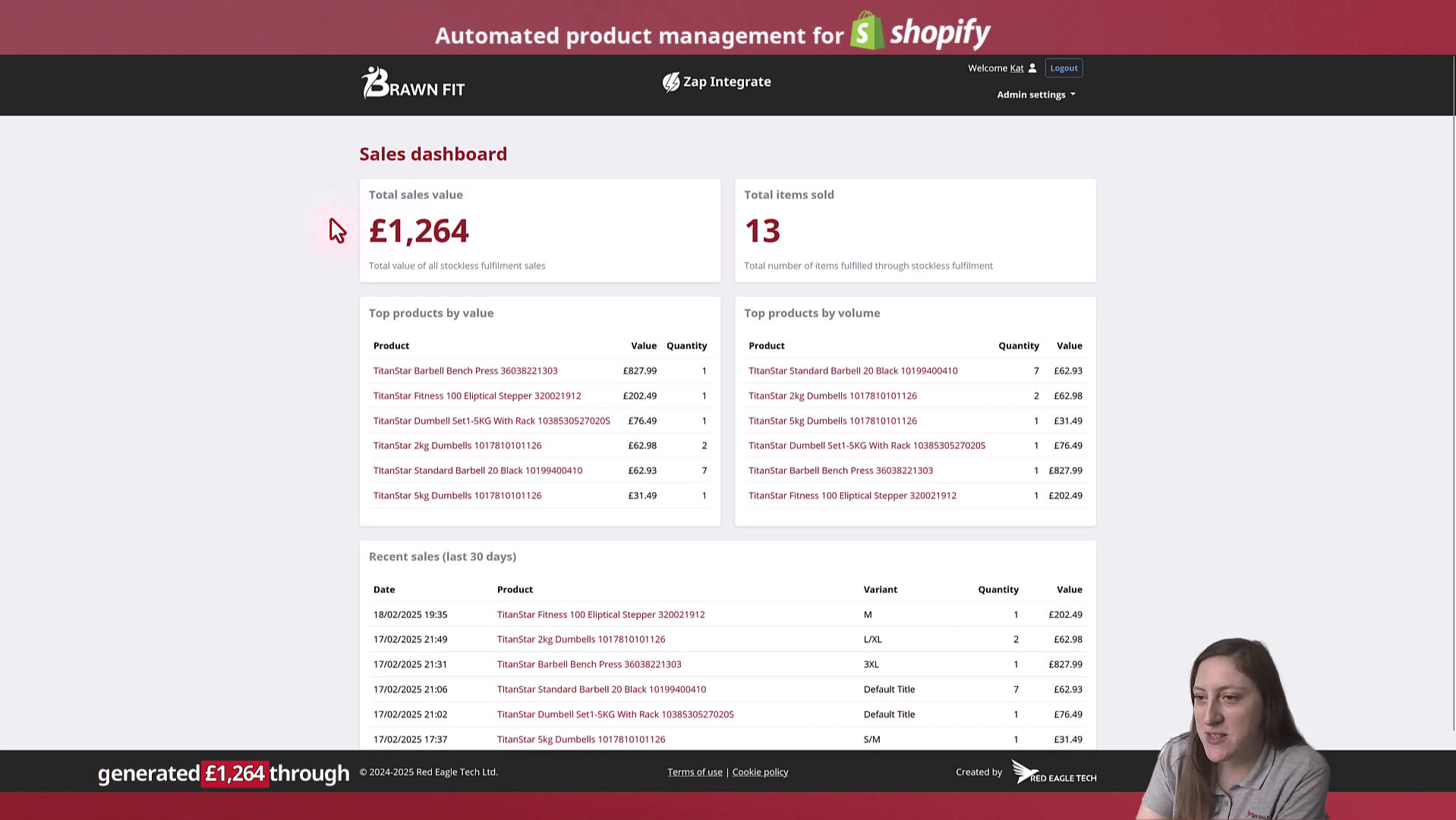Open the Kat account name link
The width and height of the screenshot is (1456, 820).
tap(1017, 68)
